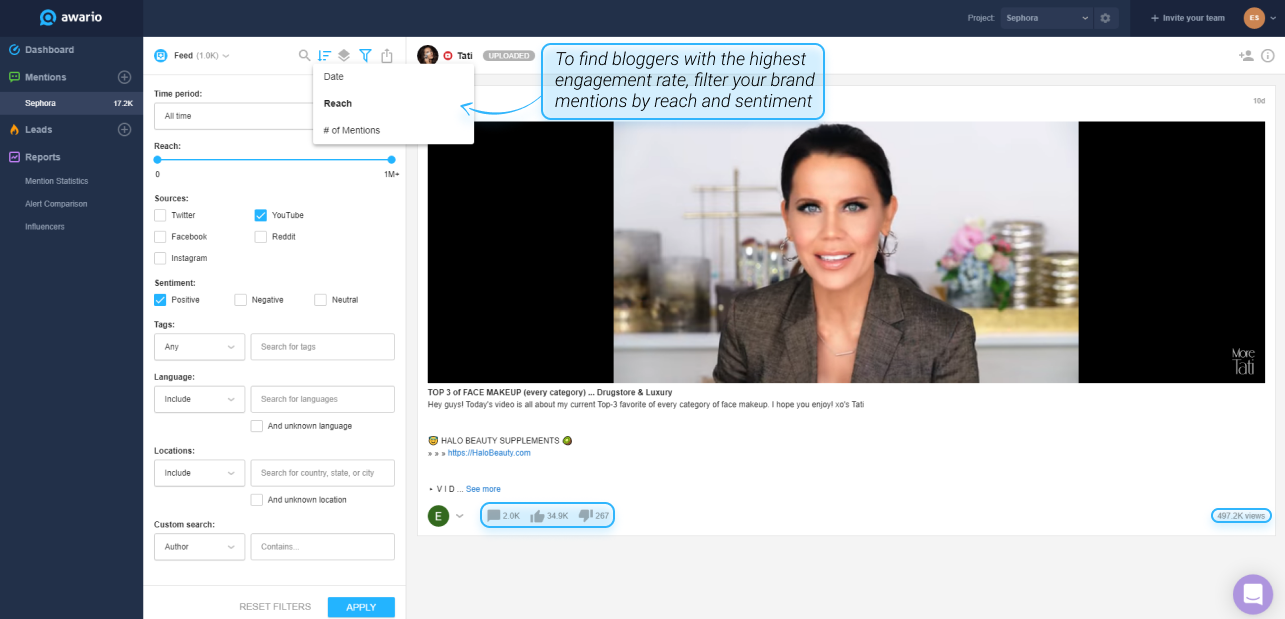Screen dimensions: 1285x619
Task: Enable the Twitter source checkbox
Action: click(160, 215)
